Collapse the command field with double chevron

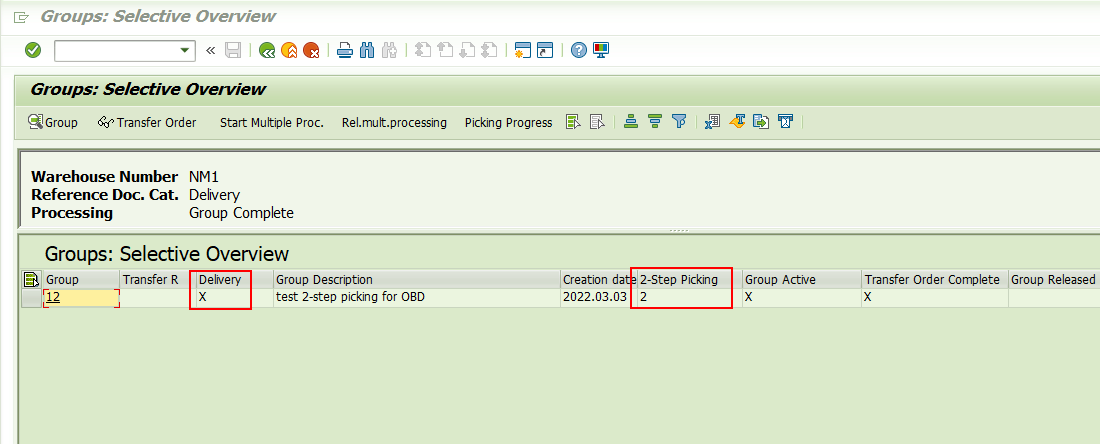(x=210, y=51)
